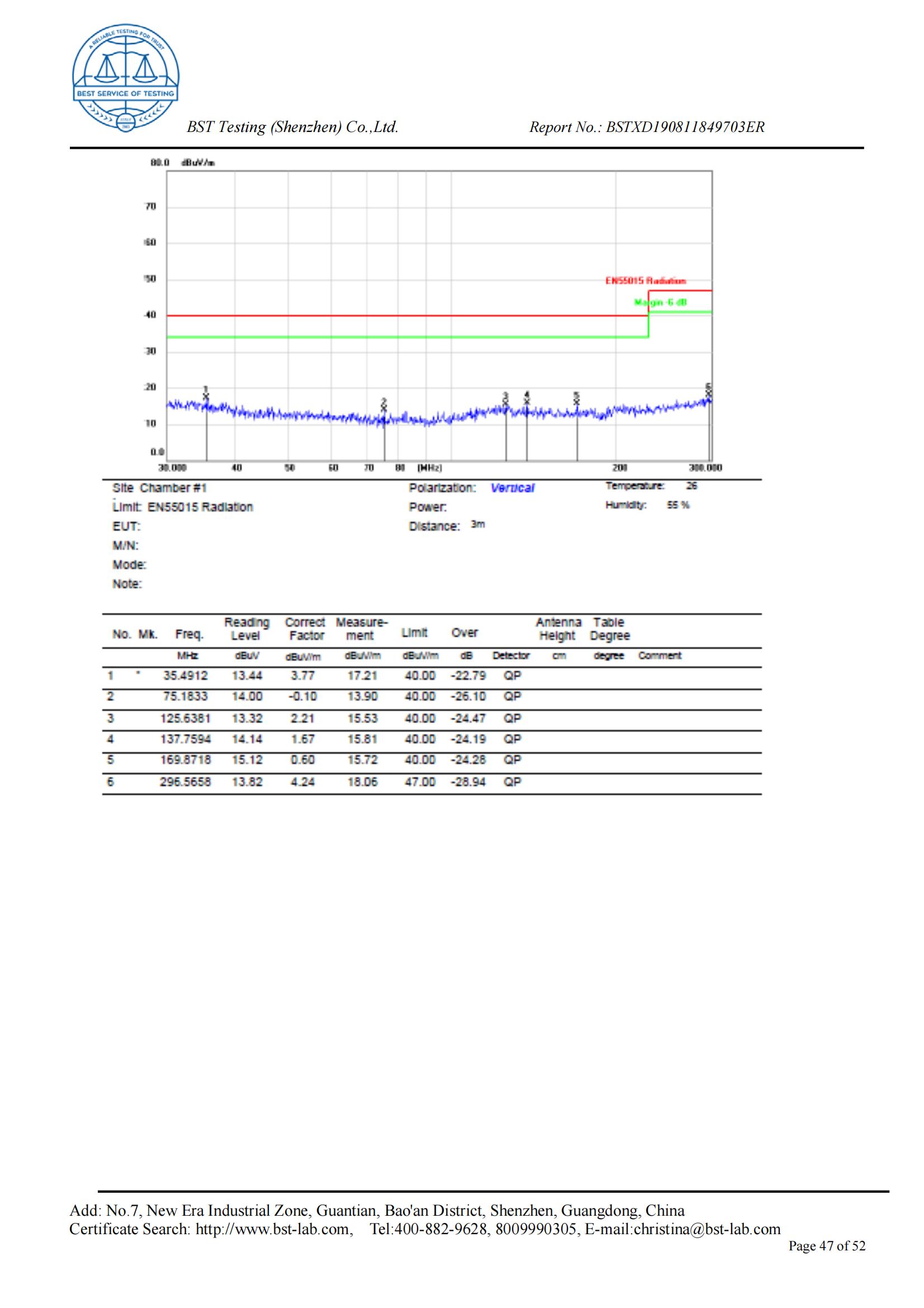This screenshot has width=924, height=1308.
Task: Click peak marker 2 near 75 MHz
Action: 383,406
